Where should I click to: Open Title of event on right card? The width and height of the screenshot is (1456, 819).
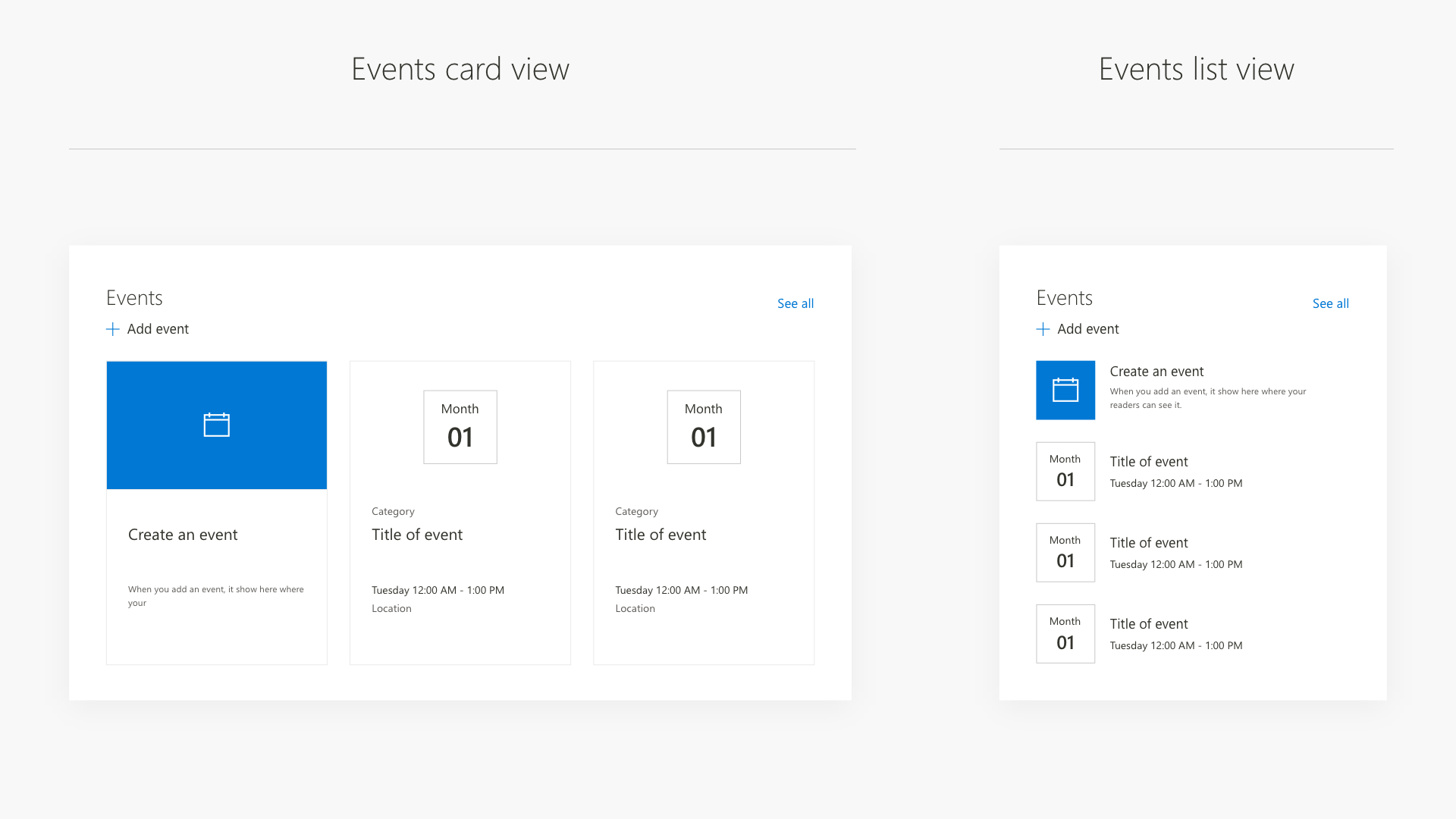click(661, 535)
